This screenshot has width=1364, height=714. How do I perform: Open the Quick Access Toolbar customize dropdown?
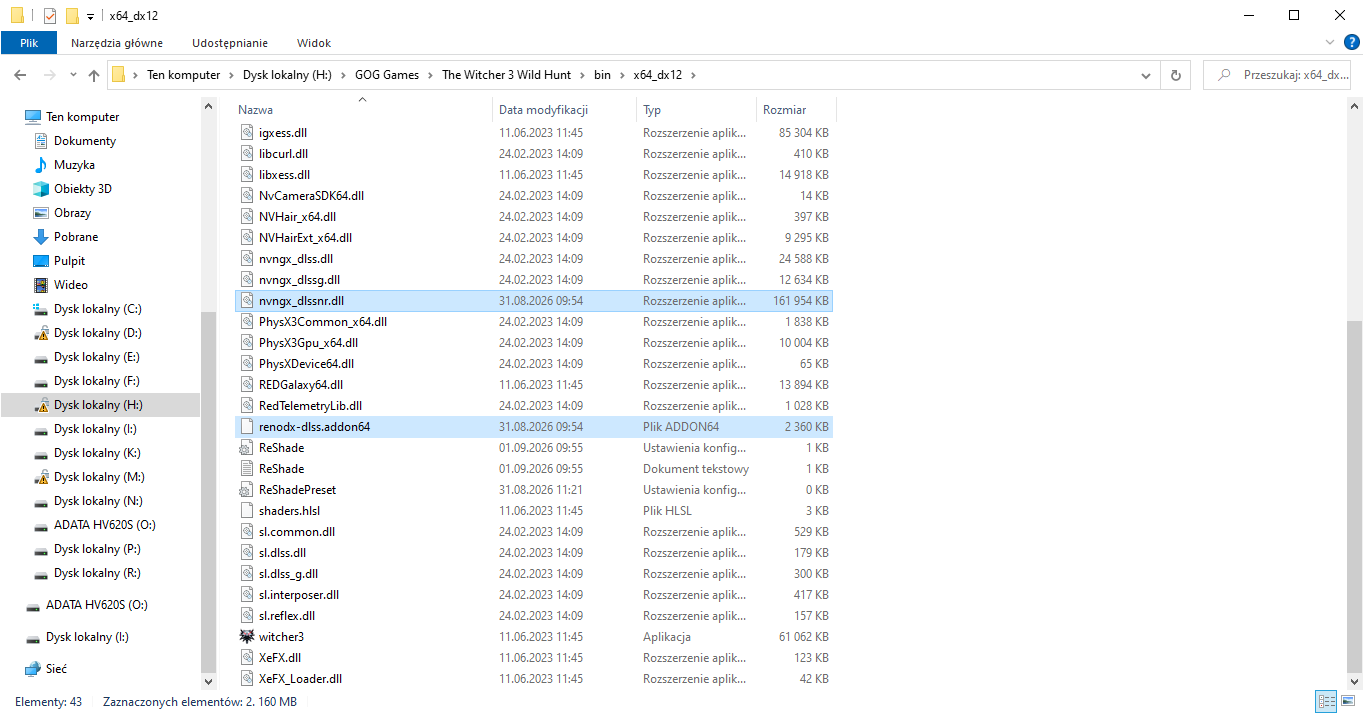(90, 16)
